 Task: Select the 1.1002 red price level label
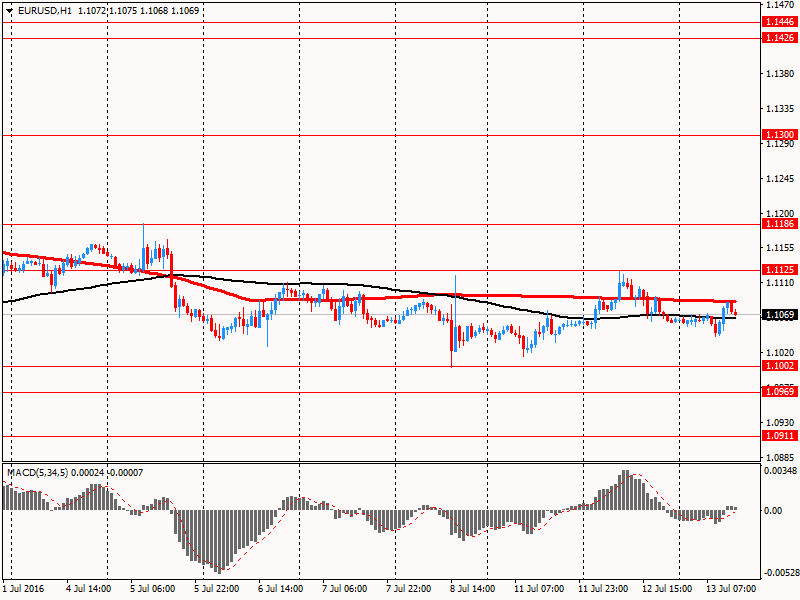pyautogui.click(x=780, y=366)
